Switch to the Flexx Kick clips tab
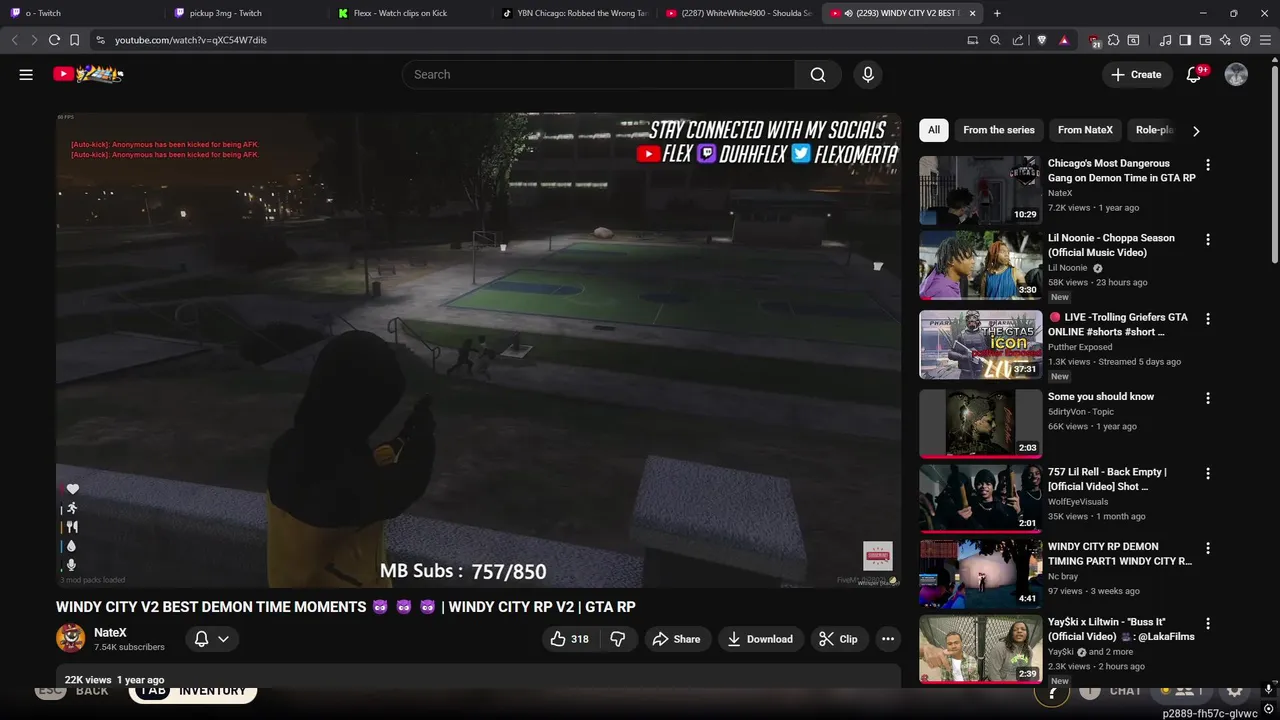The height and width of the screenshot is (720, 1280). (x=410, y=13)
